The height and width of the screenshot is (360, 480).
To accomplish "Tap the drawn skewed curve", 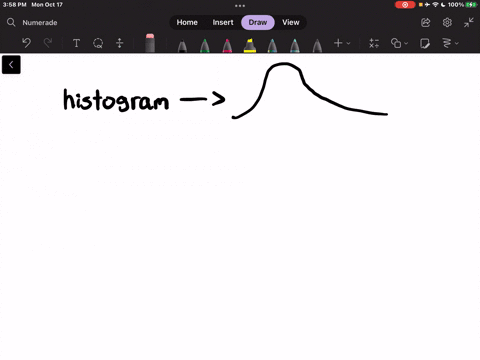I will pos(309,90).
